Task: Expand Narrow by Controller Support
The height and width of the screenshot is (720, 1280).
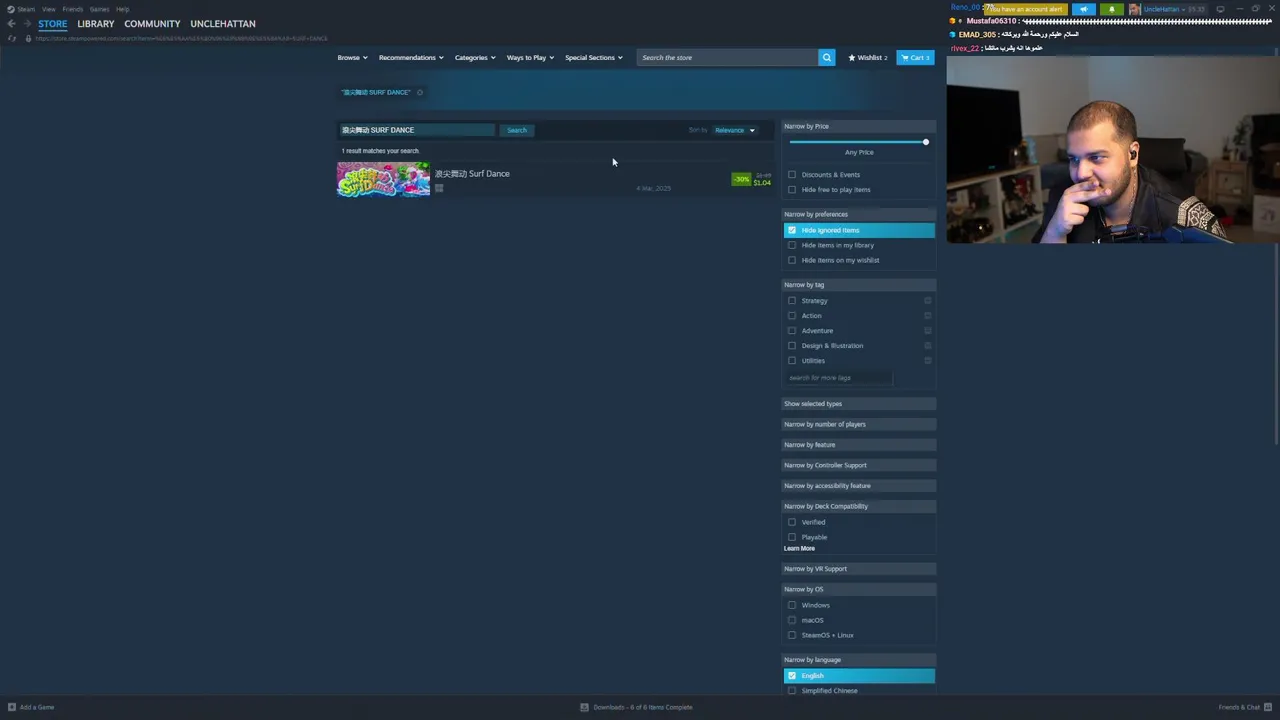Action: coord(859,465)
